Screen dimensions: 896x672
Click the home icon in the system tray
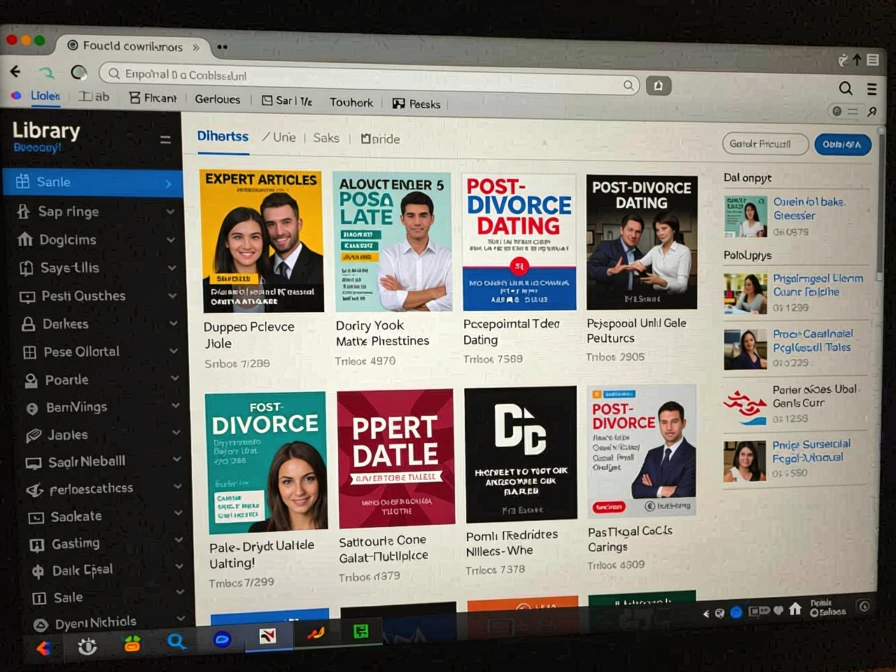coord(795,609)
